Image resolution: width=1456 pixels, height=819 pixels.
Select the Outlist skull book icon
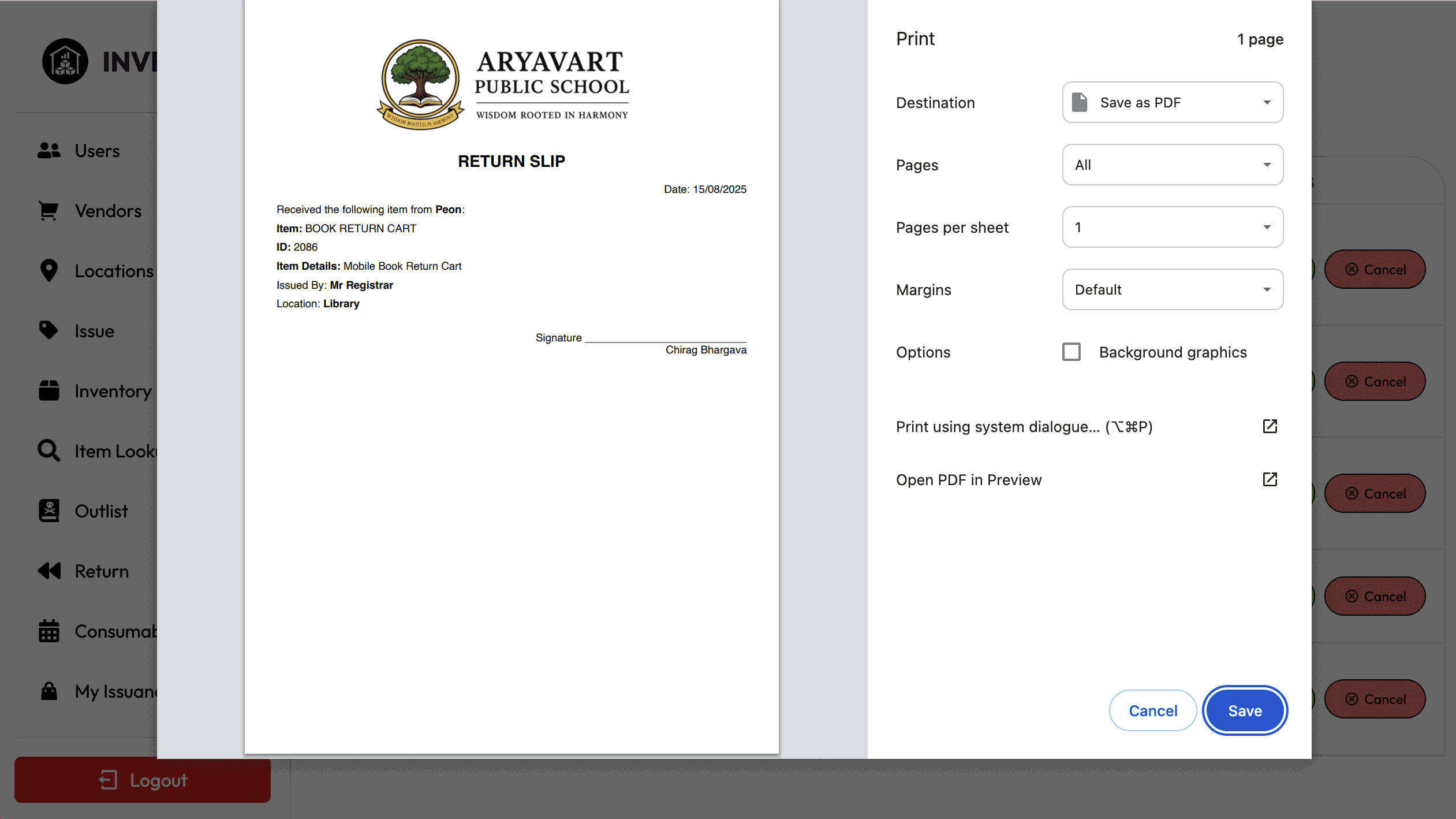tap(49, 511)
